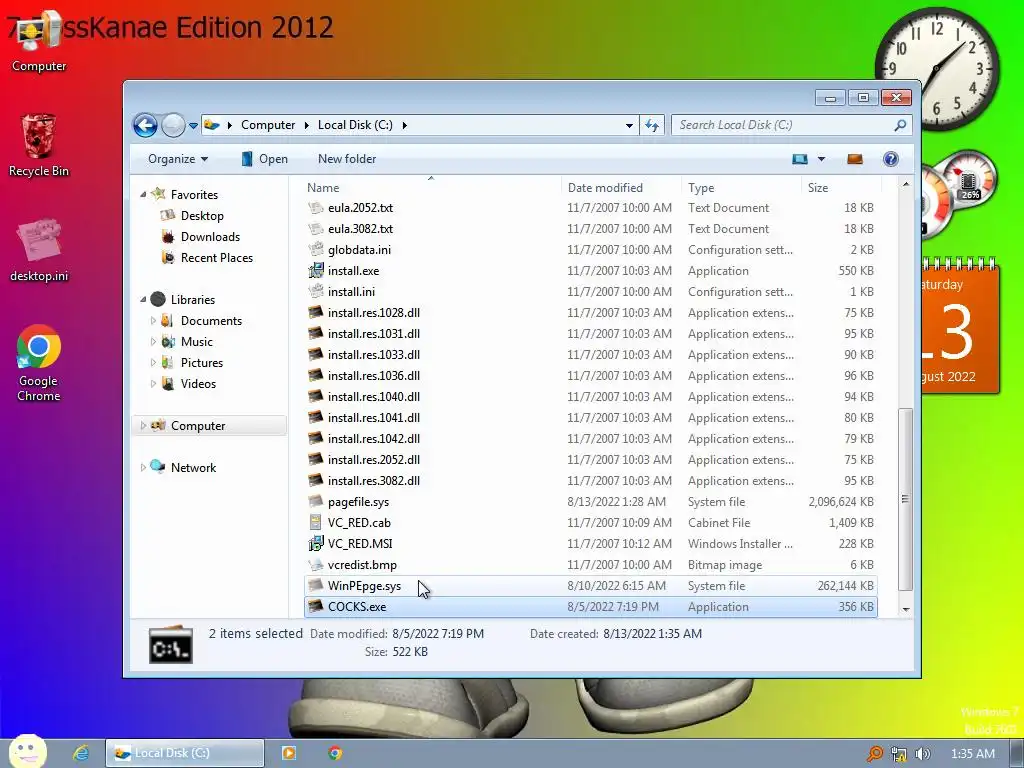Select the globdata.ini file icon
This screenshot has width=1024, height=768.
click(x=315, y=249)
